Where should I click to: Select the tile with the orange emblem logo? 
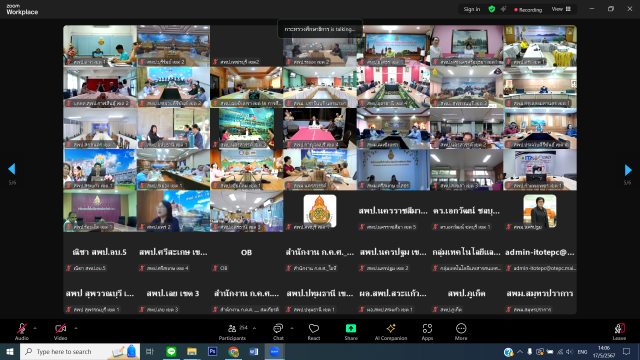[320, 211]
